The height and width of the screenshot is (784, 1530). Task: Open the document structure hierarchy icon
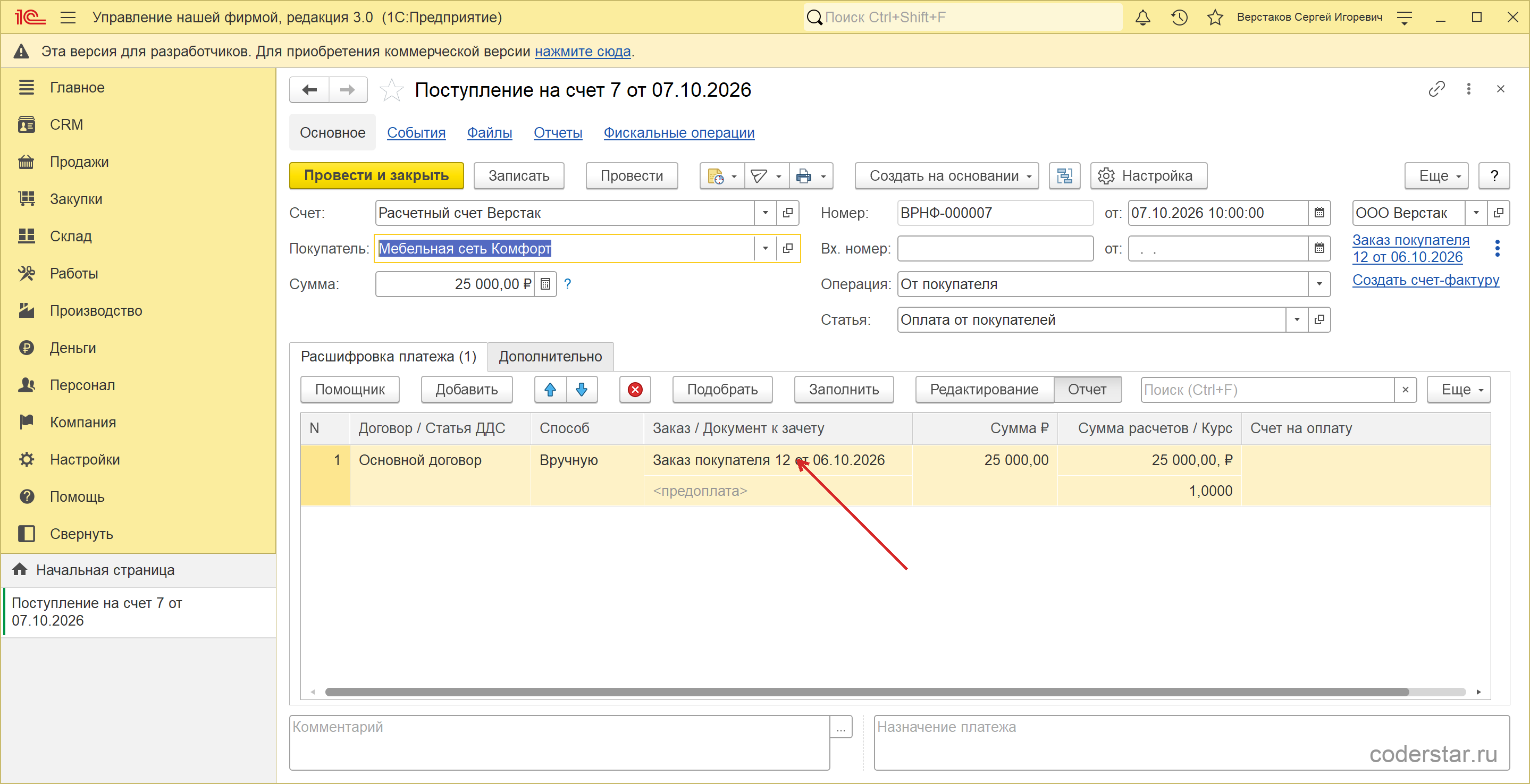point(1064,176)
